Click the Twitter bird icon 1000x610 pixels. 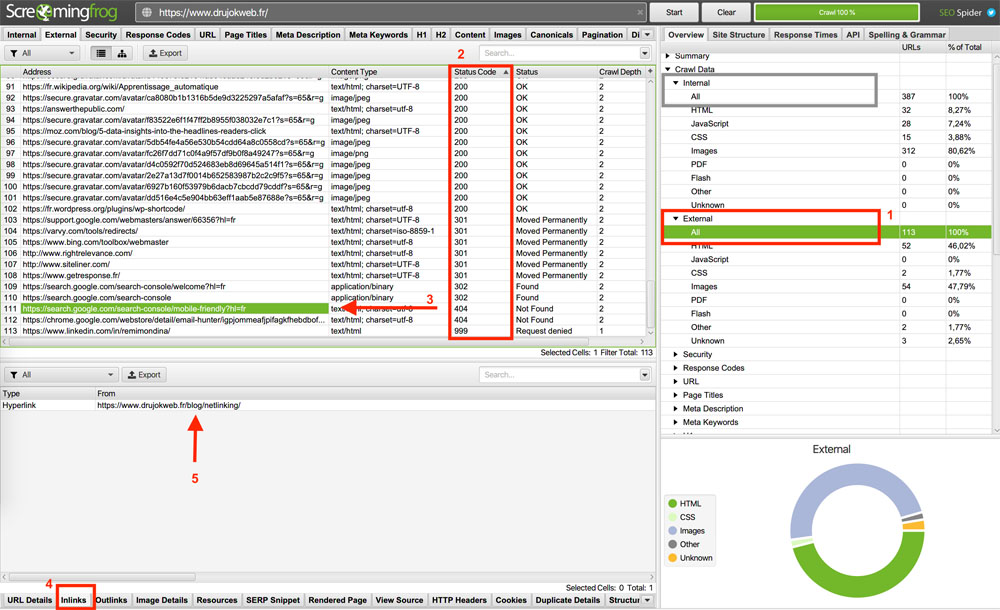point(990,12)
